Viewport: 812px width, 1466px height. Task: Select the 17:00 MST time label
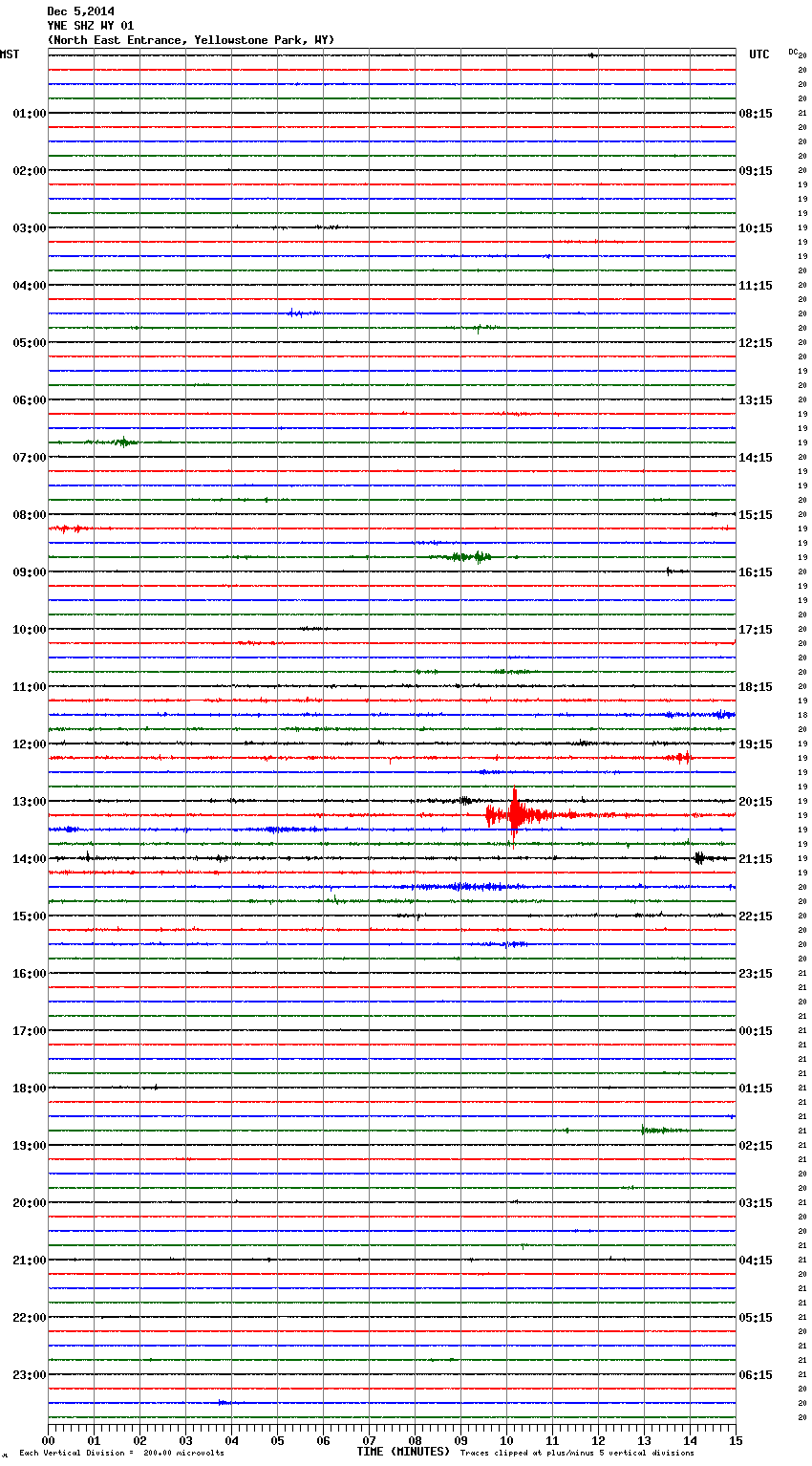point(29,1031)
